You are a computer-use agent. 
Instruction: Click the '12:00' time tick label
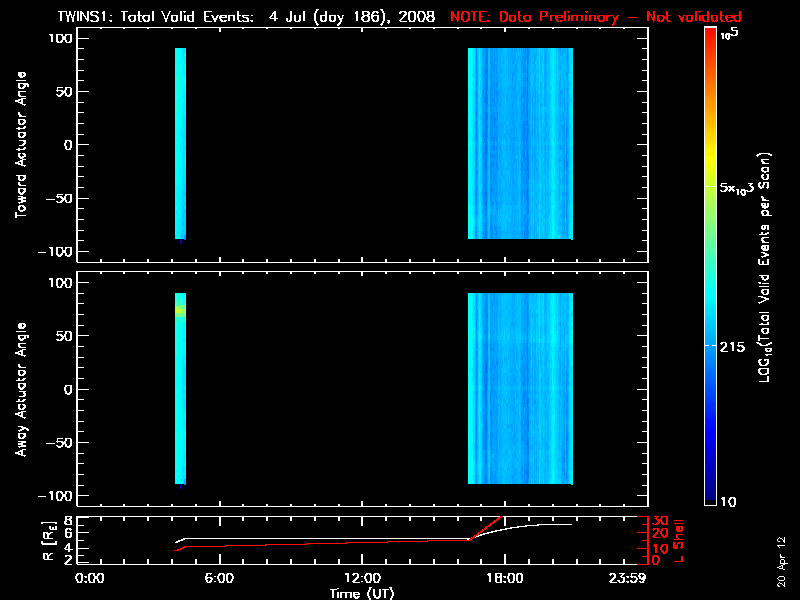tap(362, 578)
